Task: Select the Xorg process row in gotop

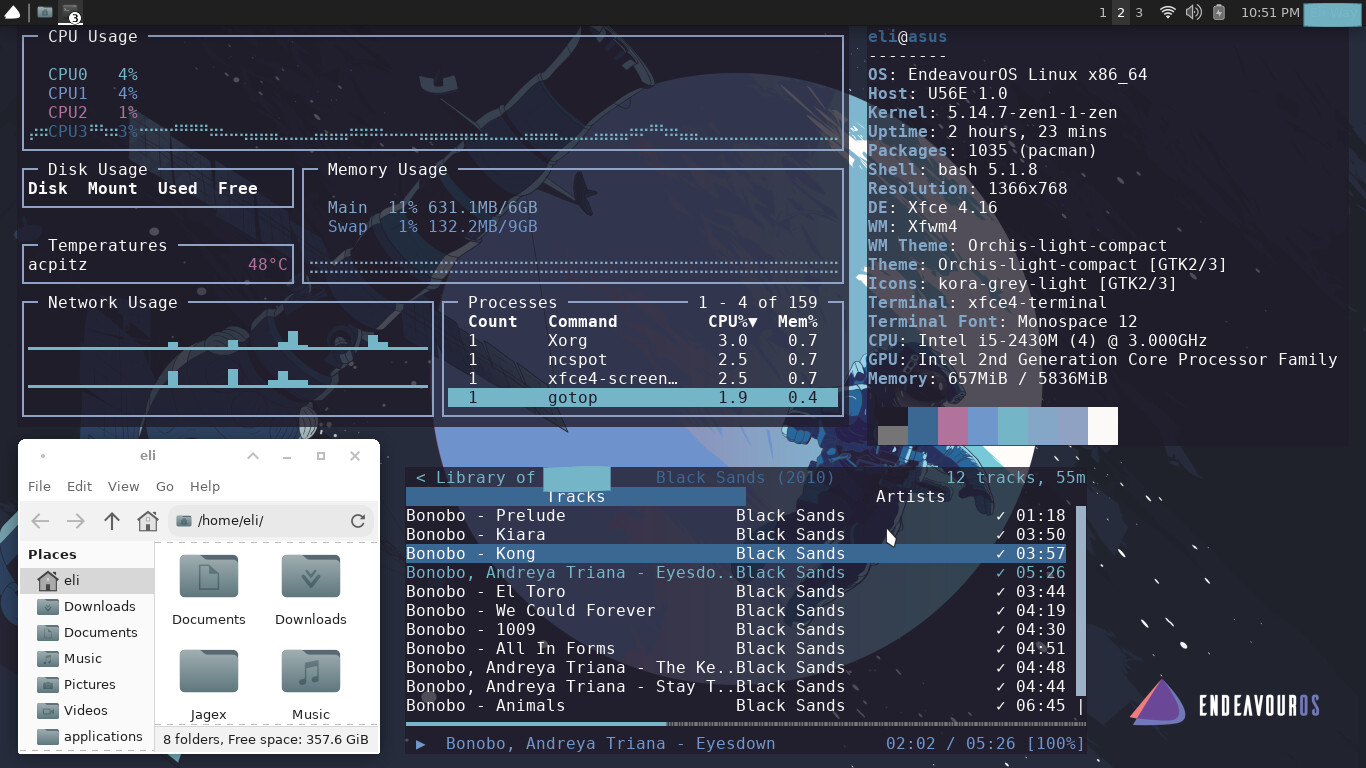Action: (x=643, y=341)
